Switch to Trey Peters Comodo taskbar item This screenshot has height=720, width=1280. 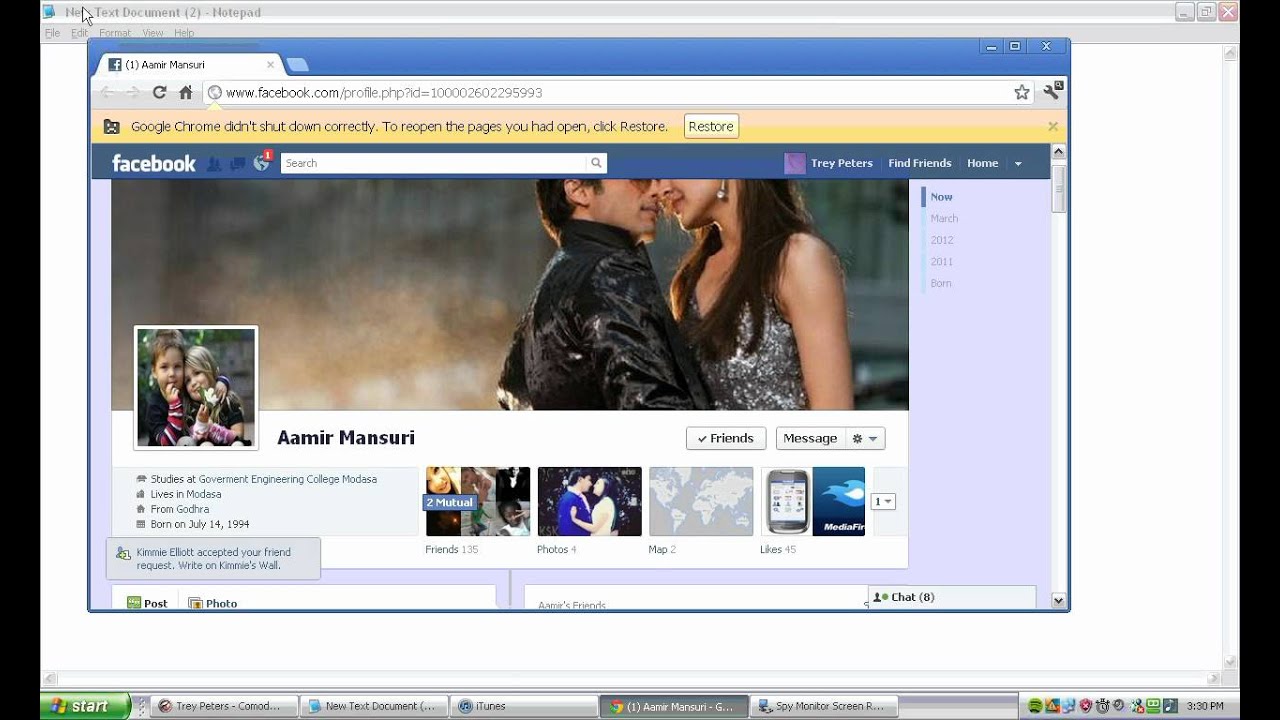pos(225,706)
